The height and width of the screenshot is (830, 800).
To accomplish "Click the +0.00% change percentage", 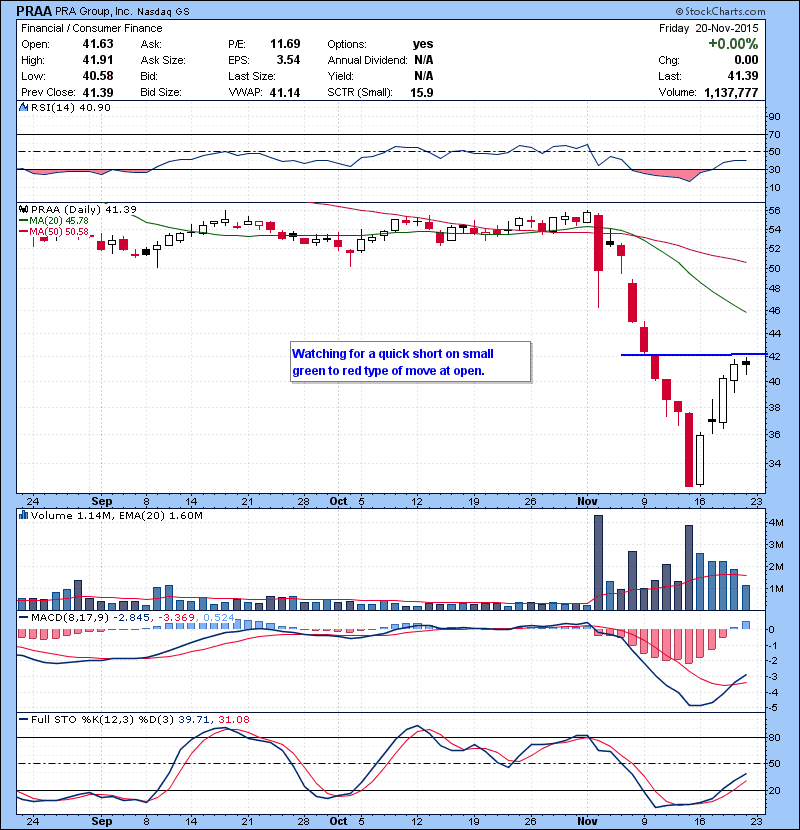I will click(x=733, y=43).
